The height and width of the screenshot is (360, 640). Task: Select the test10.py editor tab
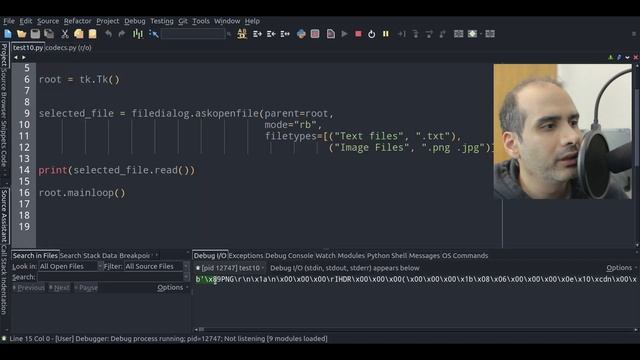(x=28, y=47)
